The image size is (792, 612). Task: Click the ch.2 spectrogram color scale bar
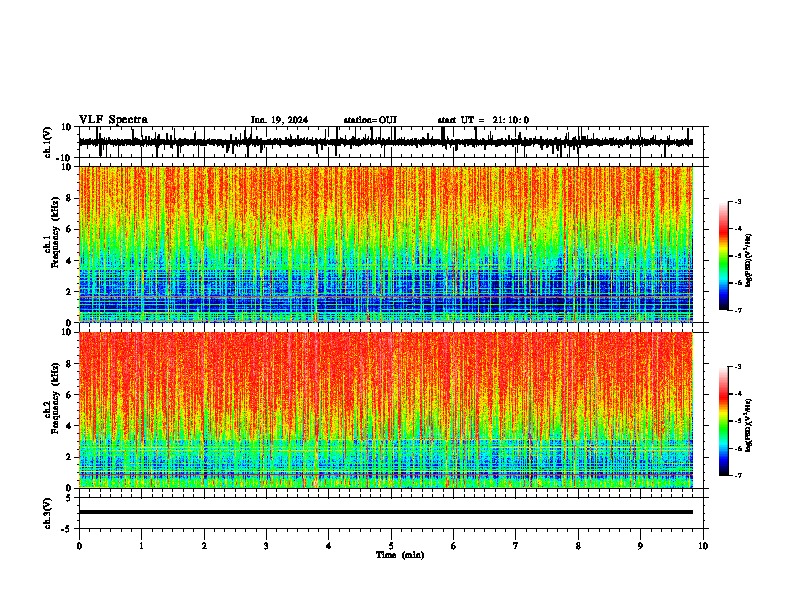pyautogui.click(x=723, y=421)
